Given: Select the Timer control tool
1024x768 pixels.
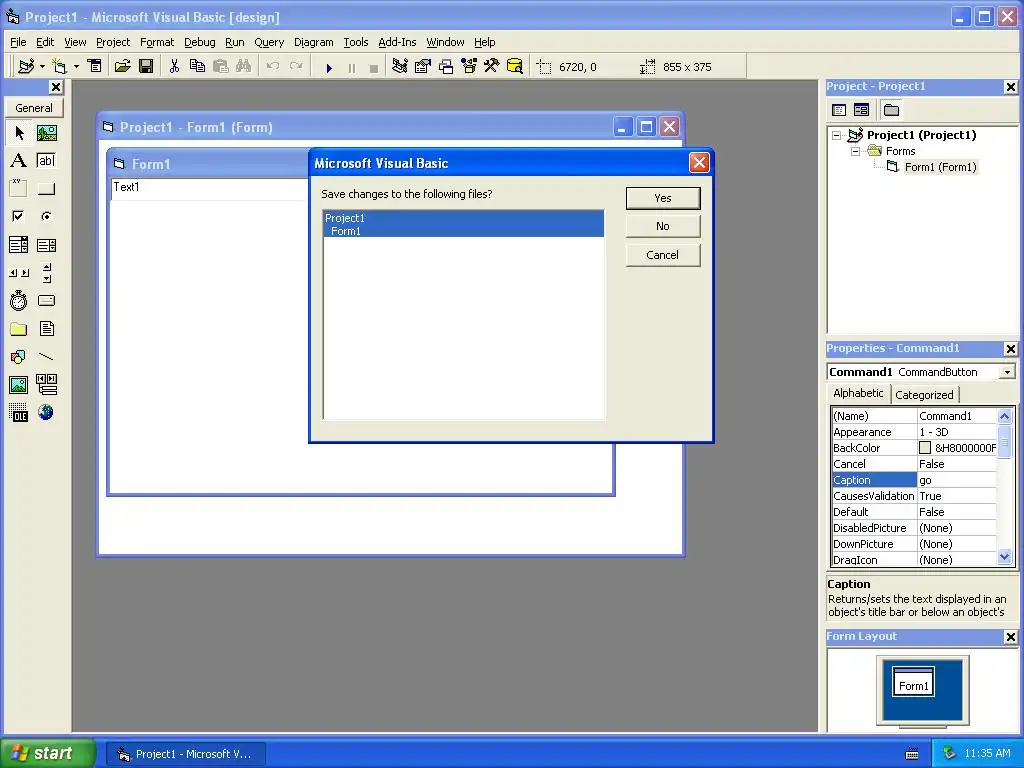Looking at the screenshot, I should tap(19, 300).
